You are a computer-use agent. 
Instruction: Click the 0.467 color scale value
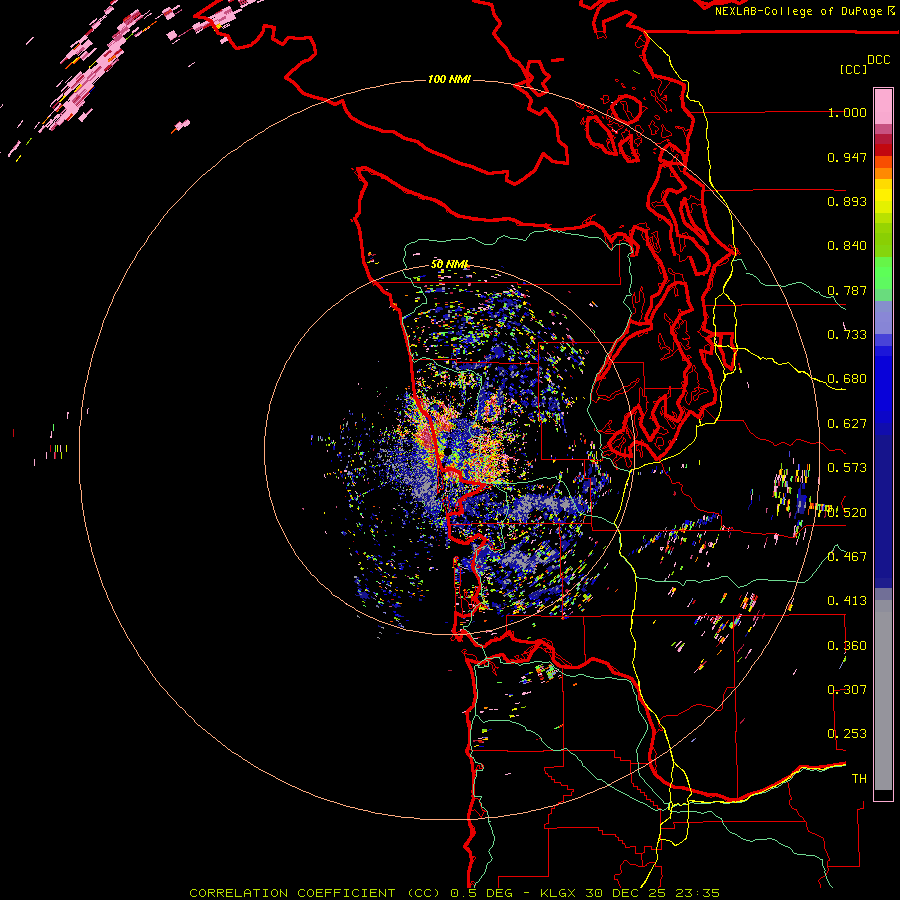(847, 557)
